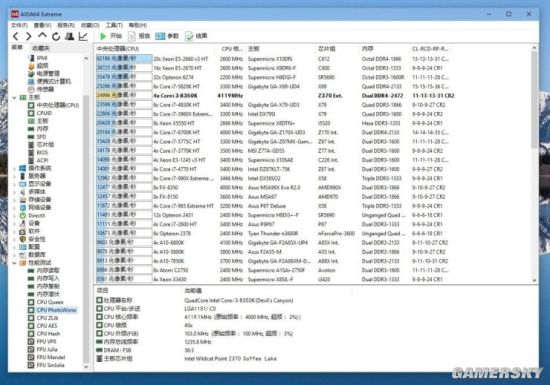Screen dimensions: 550x385
Task: Click the Refresh icon in the toolbar
Action: (56, 36)
